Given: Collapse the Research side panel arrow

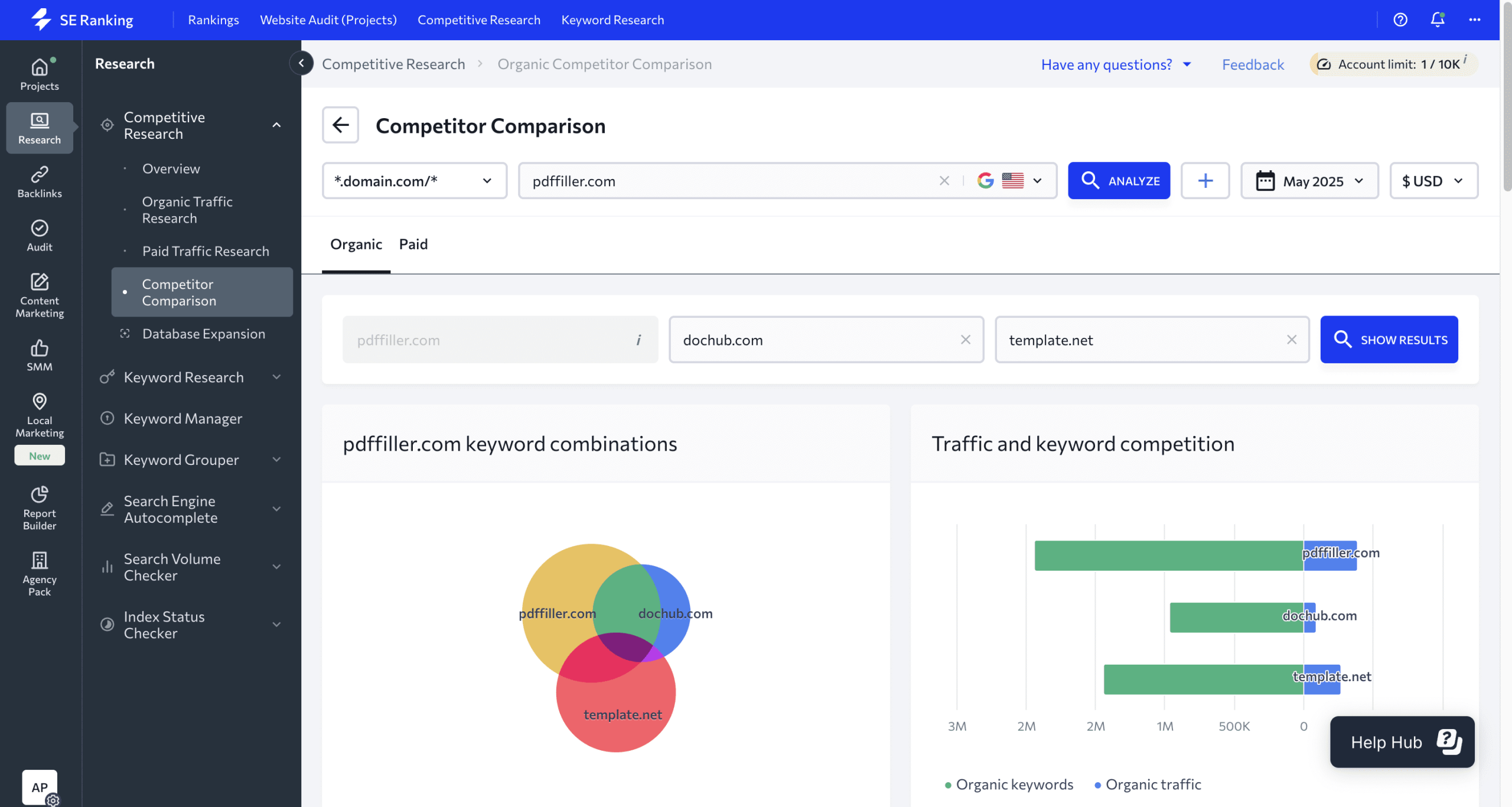Looking at the screenshot, I should click(301, 63).
